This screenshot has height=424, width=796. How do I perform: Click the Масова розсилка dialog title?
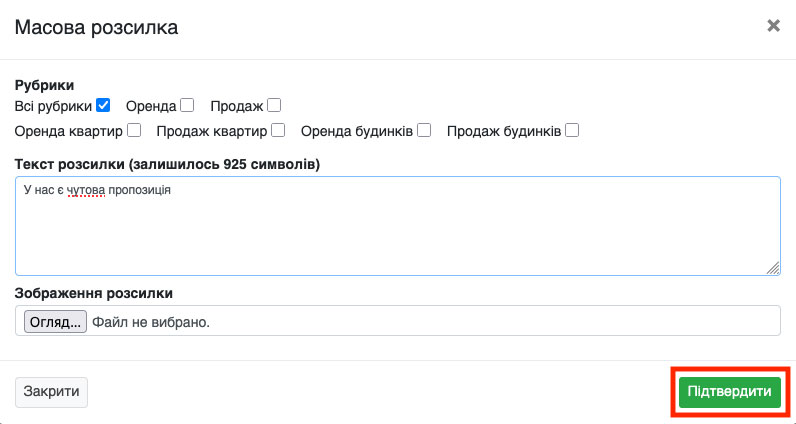coord(96,27)
